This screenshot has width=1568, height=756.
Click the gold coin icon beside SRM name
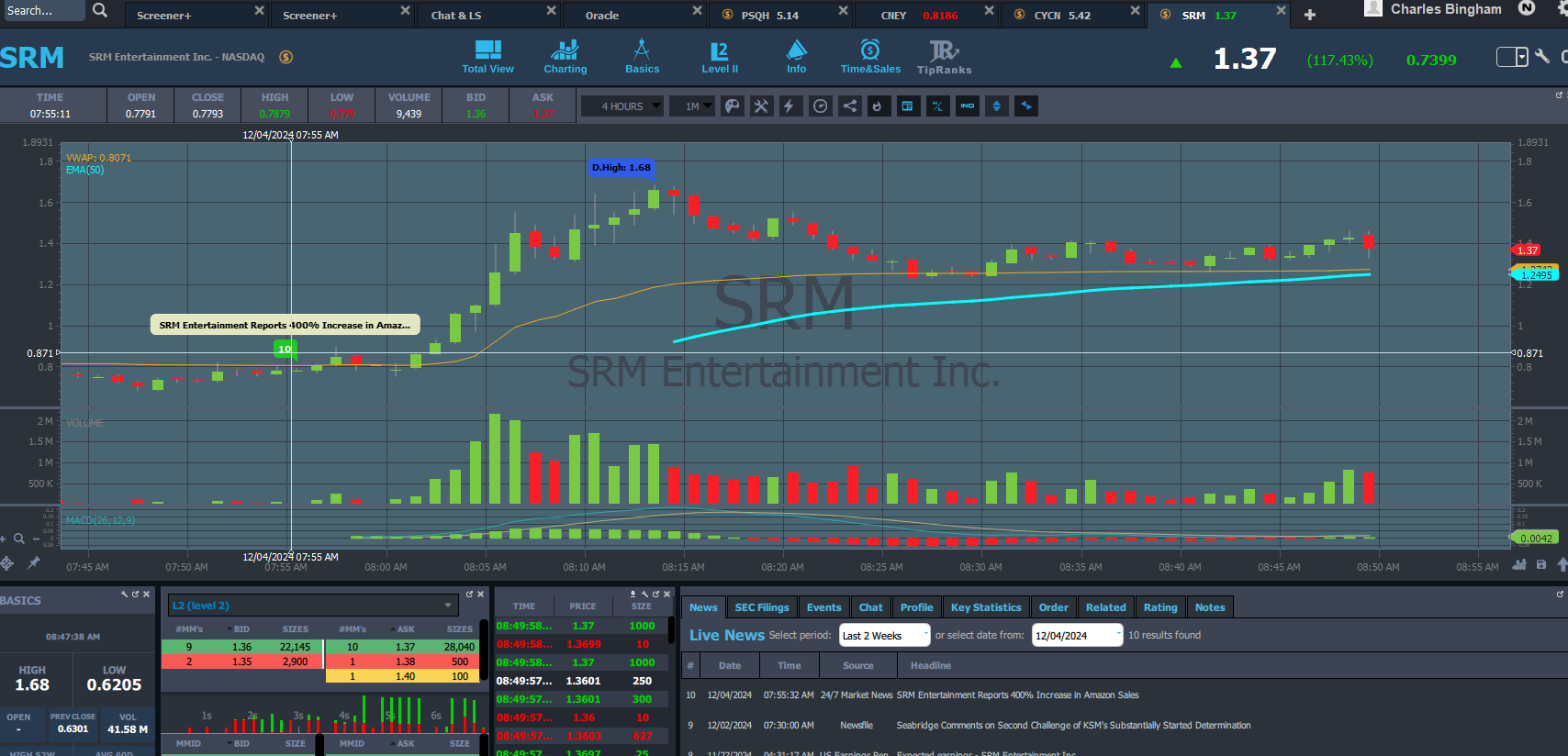286,57
